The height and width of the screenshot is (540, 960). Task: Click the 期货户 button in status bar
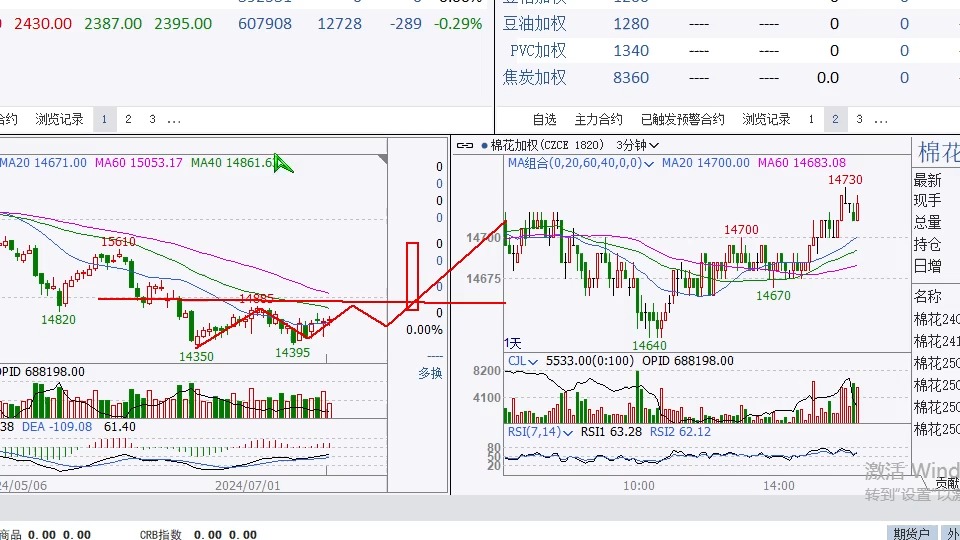(x=911, y=533)
